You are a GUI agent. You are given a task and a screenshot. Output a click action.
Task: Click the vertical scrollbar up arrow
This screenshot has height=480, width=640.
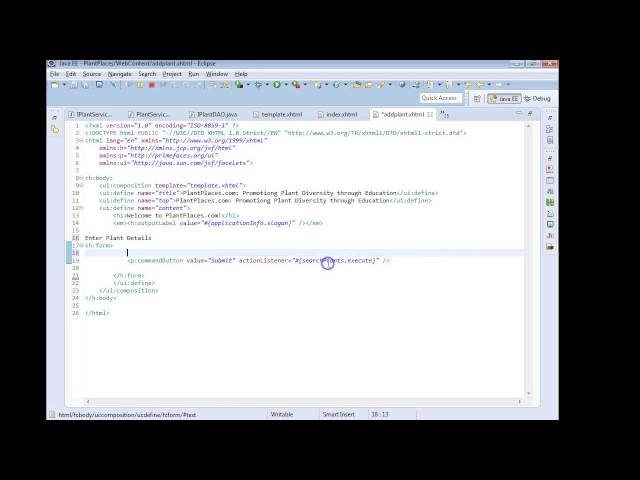tap(529, 126)
